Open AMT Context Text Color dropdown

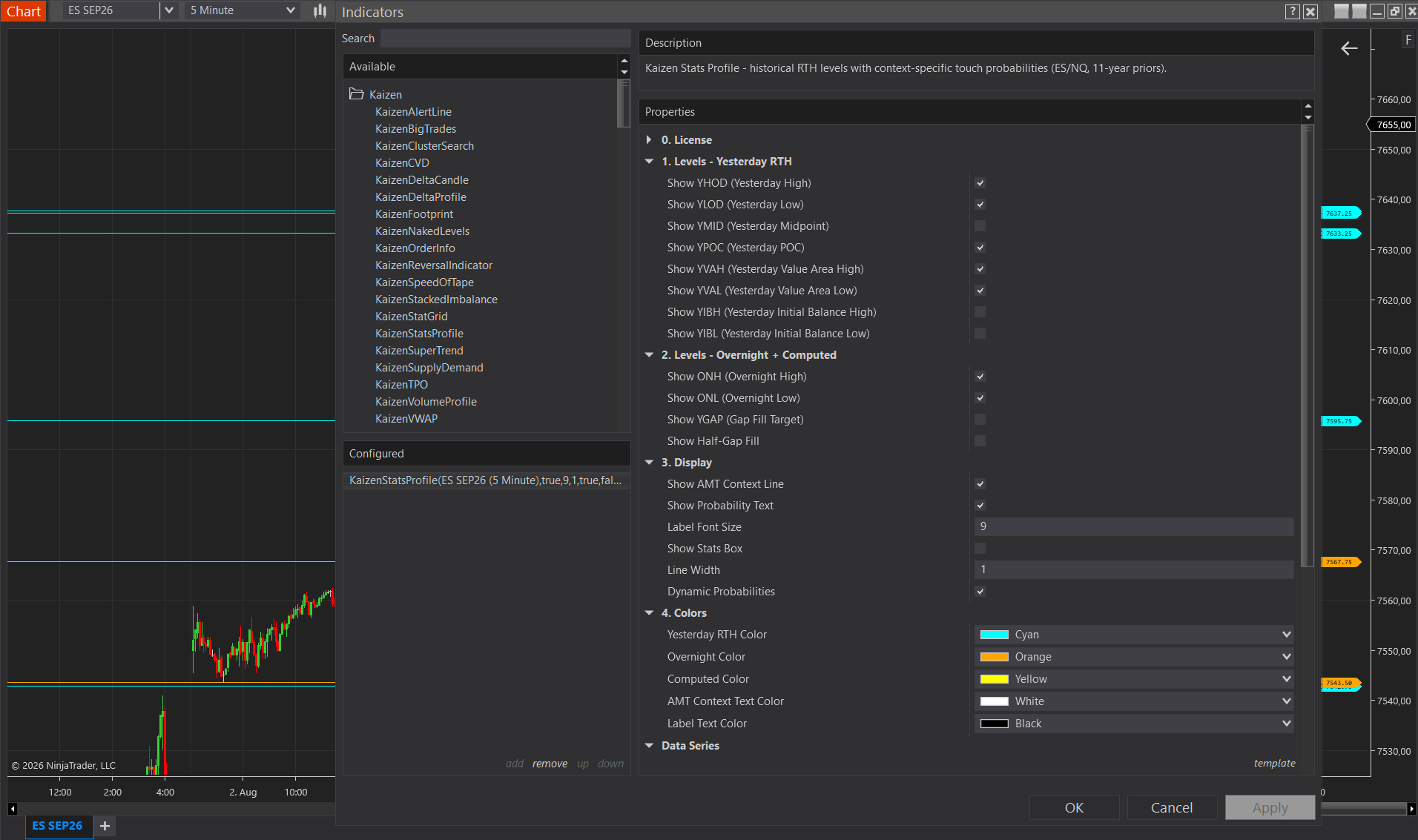(1134, 701)
